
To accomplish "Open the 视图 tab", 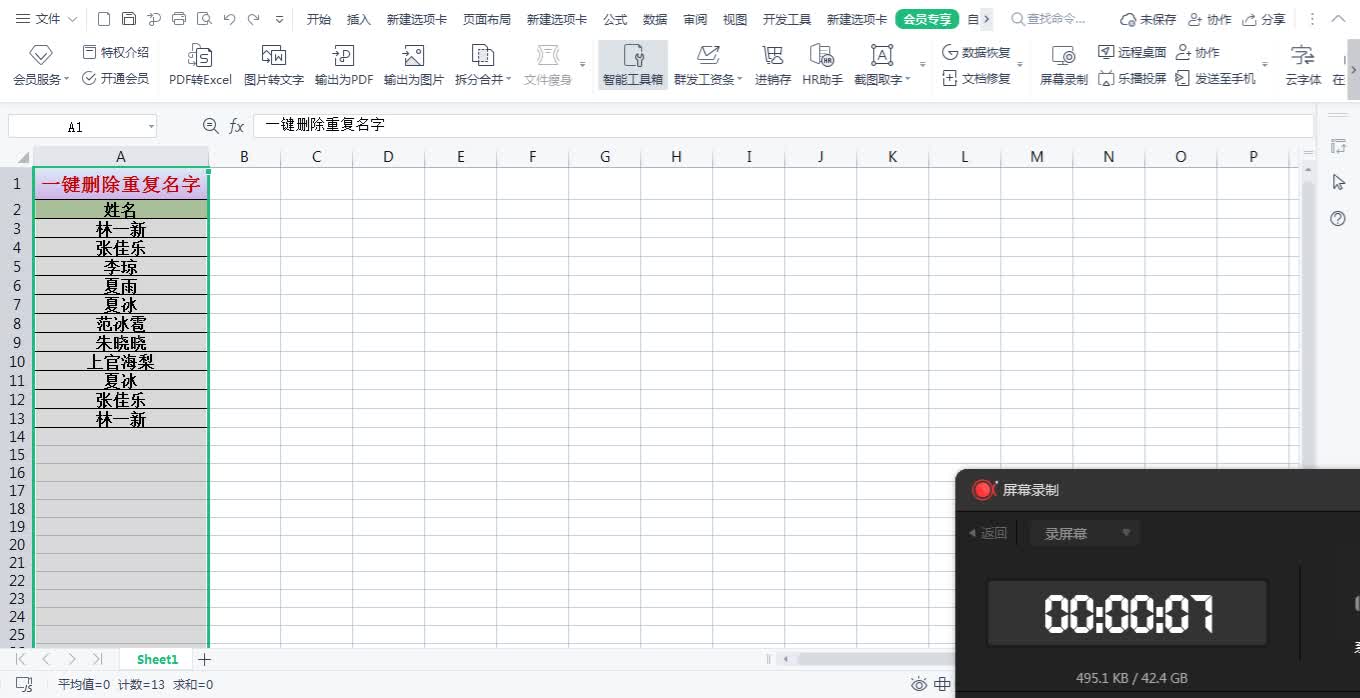I will pos(735,19).
